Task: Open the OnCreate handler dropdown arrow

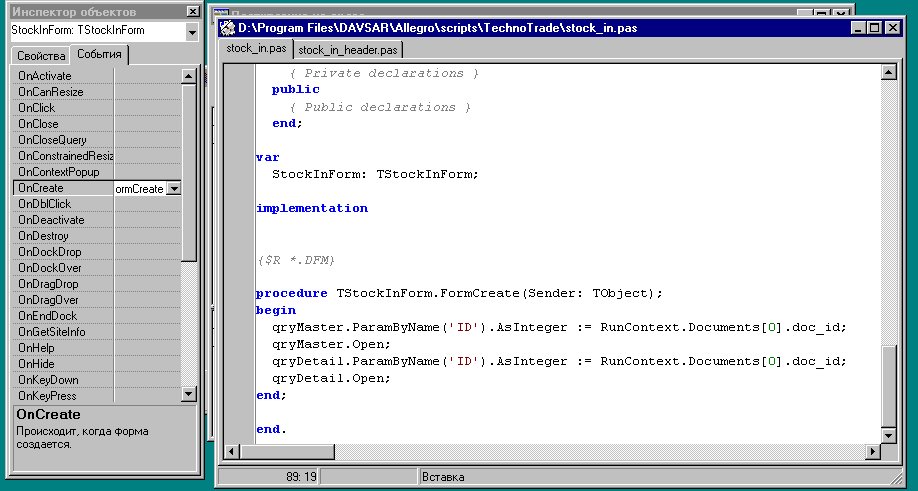Action: click(174, 188)
